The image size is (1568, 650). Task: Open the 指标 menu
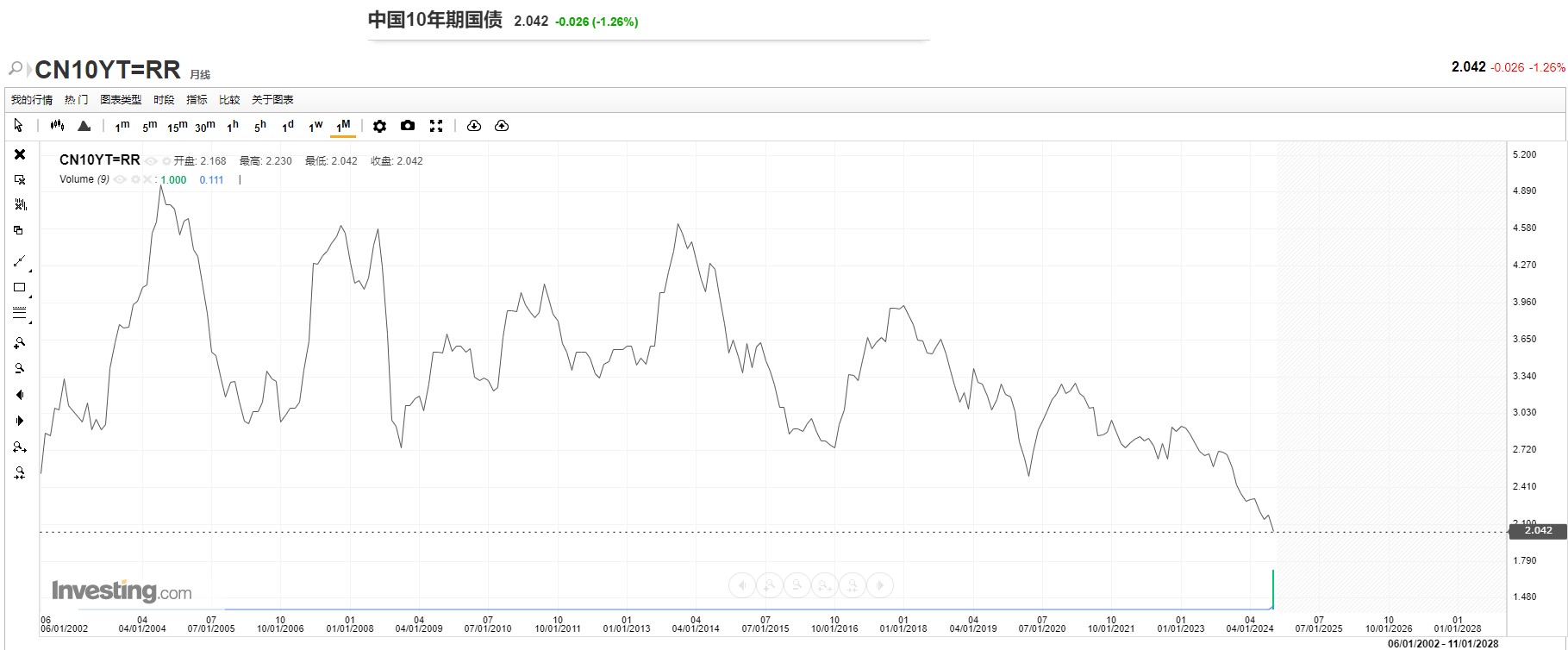pyautogui.click(x=197, y=100)
